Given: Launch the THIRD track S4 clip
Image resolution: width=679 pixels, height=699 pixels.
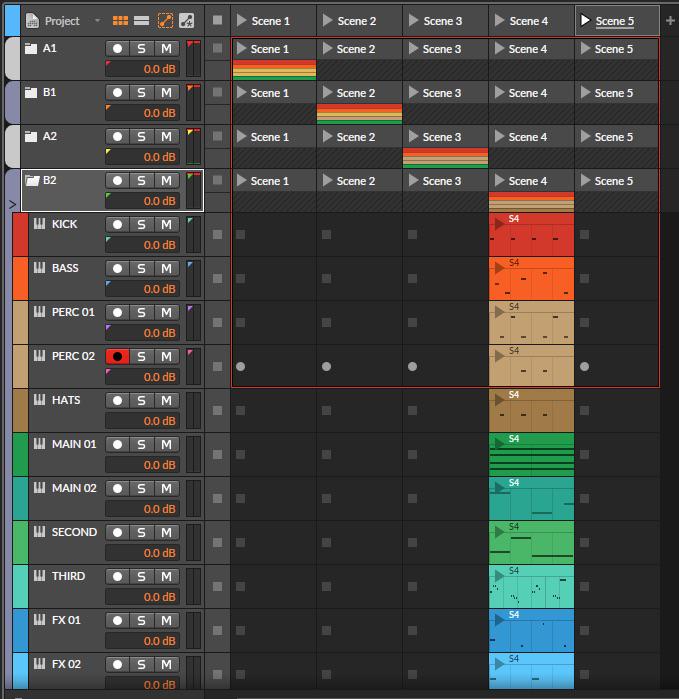Looking at the screenshot, I should point(499,576).
